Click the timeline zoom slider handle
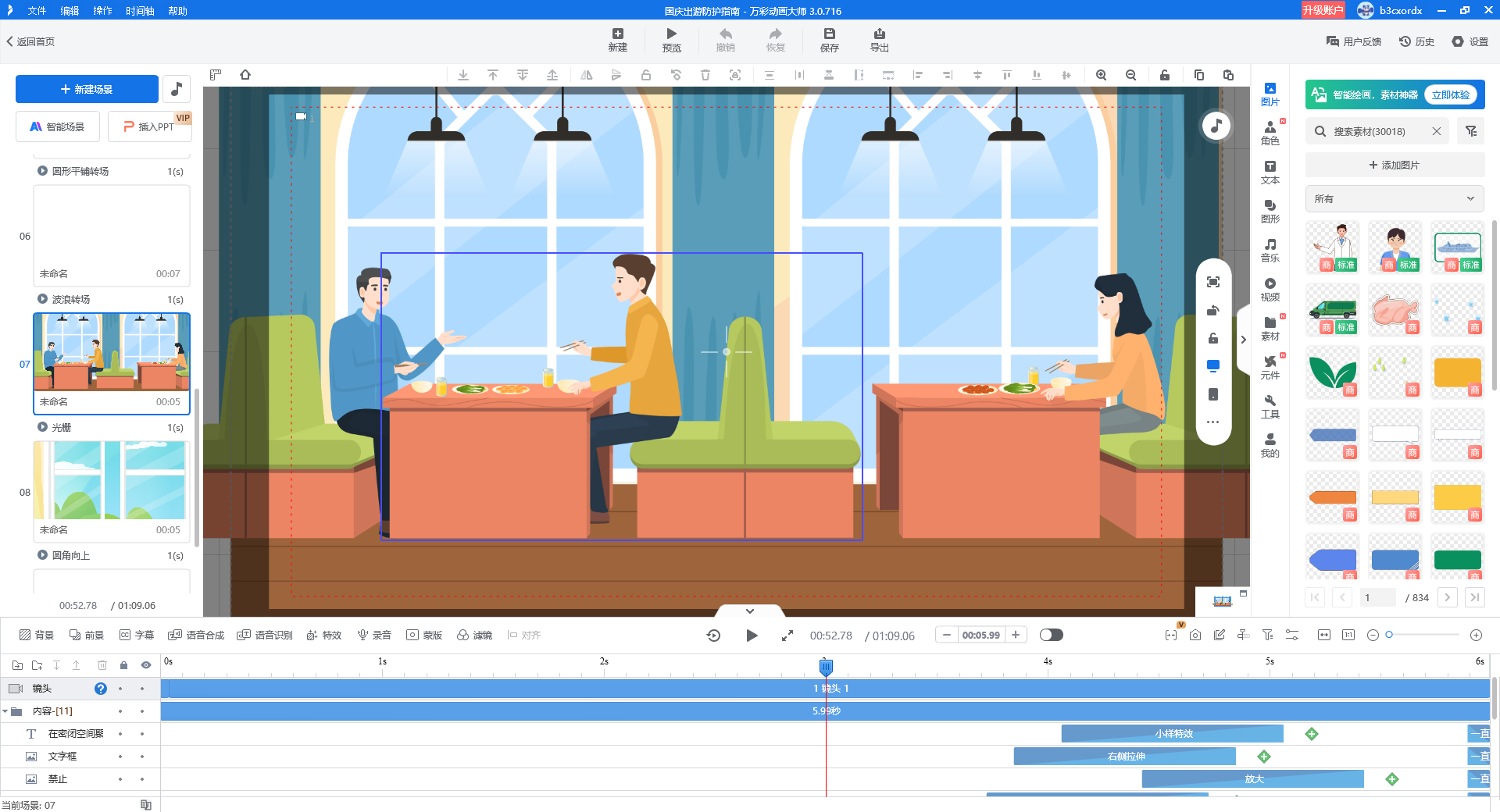The width and height of the screenshot is (1500, 812). click(x=1389, y=635)
